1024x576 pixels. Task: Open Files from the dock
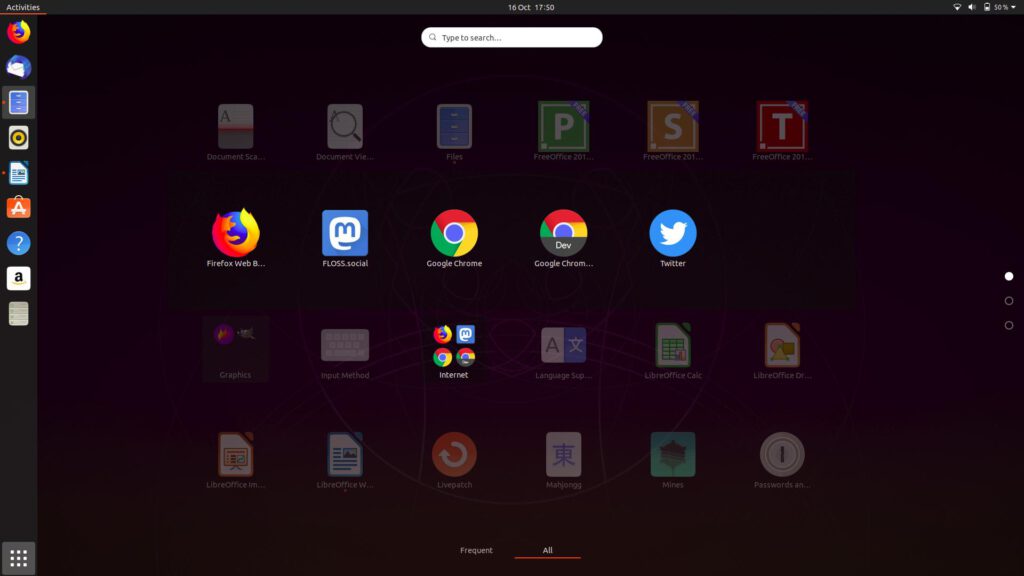click(18, 103)
